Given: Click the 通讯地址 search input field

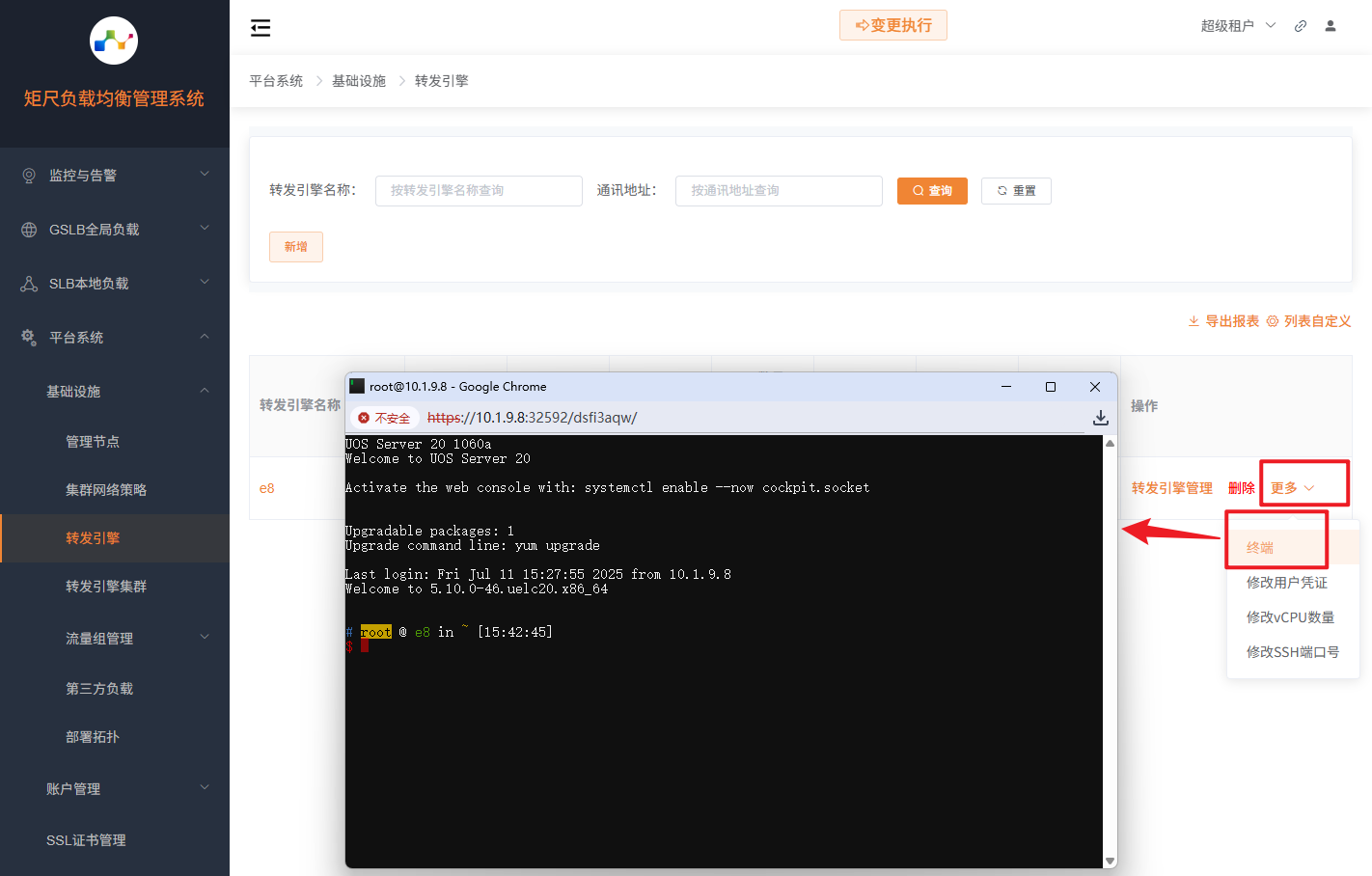Looking at the screenshot, I should point(779,190).
